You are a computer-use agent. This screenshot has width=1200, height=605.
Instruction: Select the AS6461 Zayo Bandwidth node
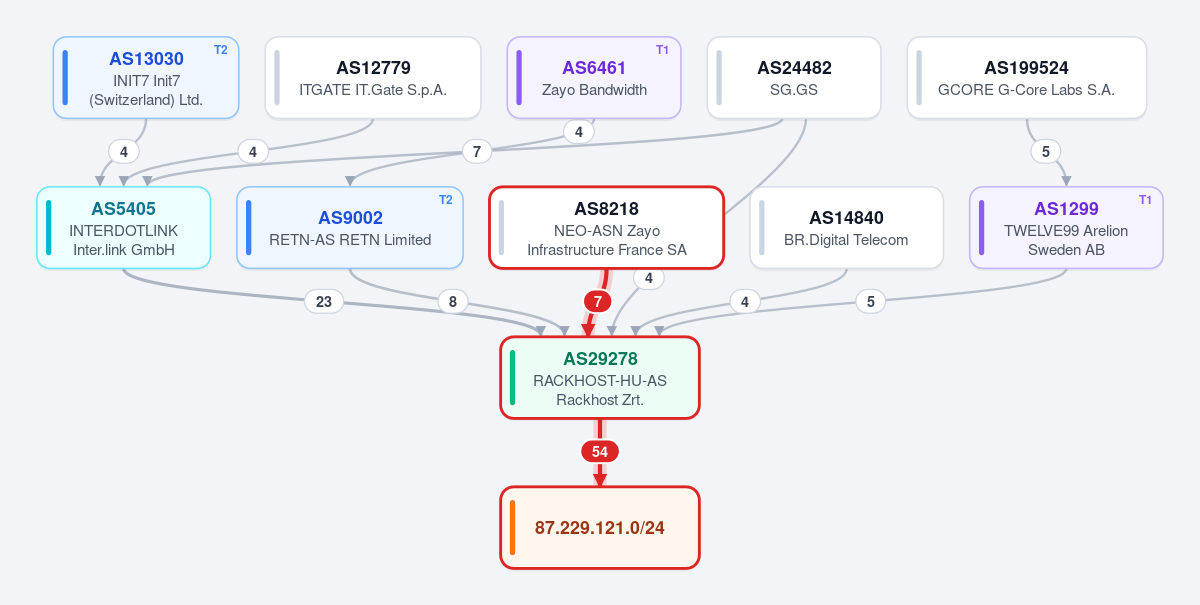[594, 78]
